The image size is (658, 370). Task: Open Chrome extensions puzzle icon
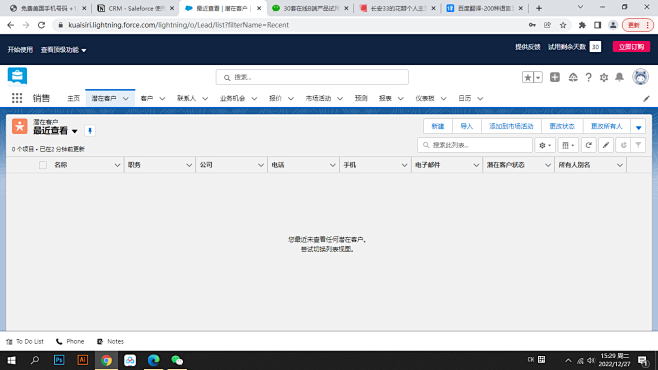point(582,25)
